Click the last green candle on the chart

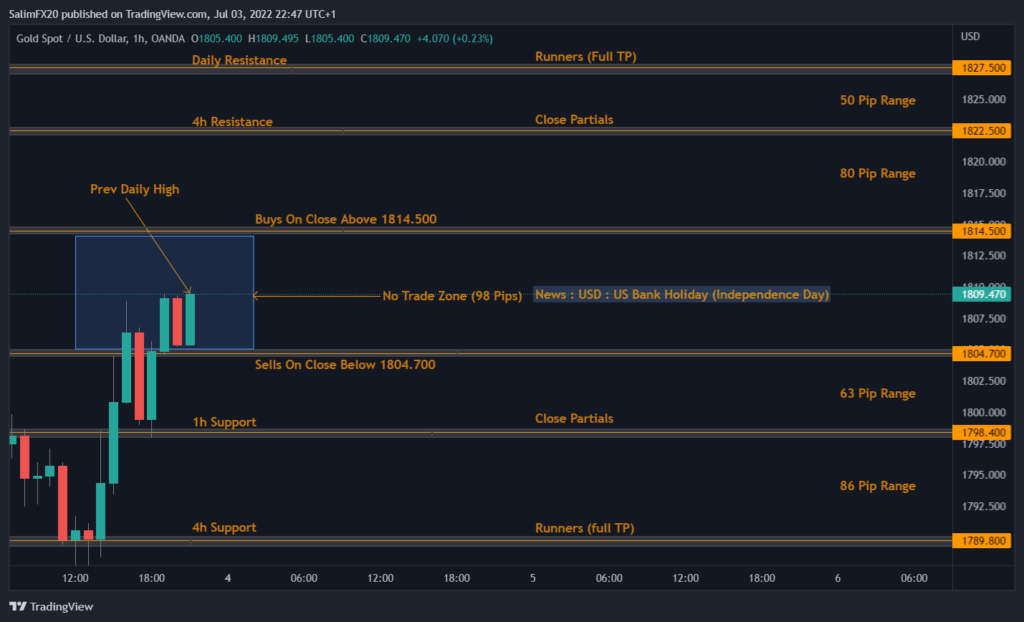click(x=190, y=320)
